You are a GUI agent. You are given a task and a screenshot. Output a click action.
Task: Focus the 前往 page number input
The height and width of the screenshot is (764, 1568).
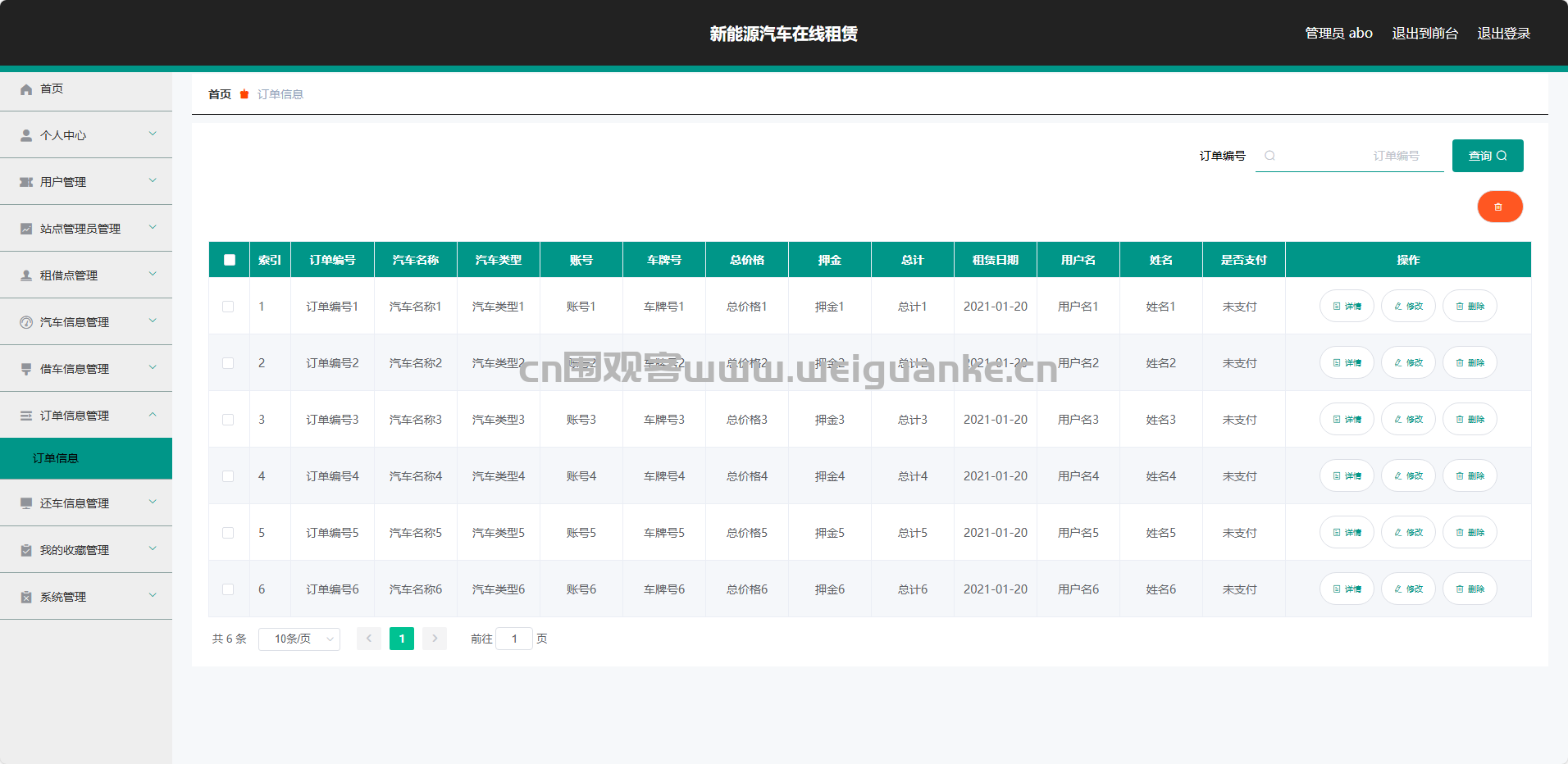[514, 639]
